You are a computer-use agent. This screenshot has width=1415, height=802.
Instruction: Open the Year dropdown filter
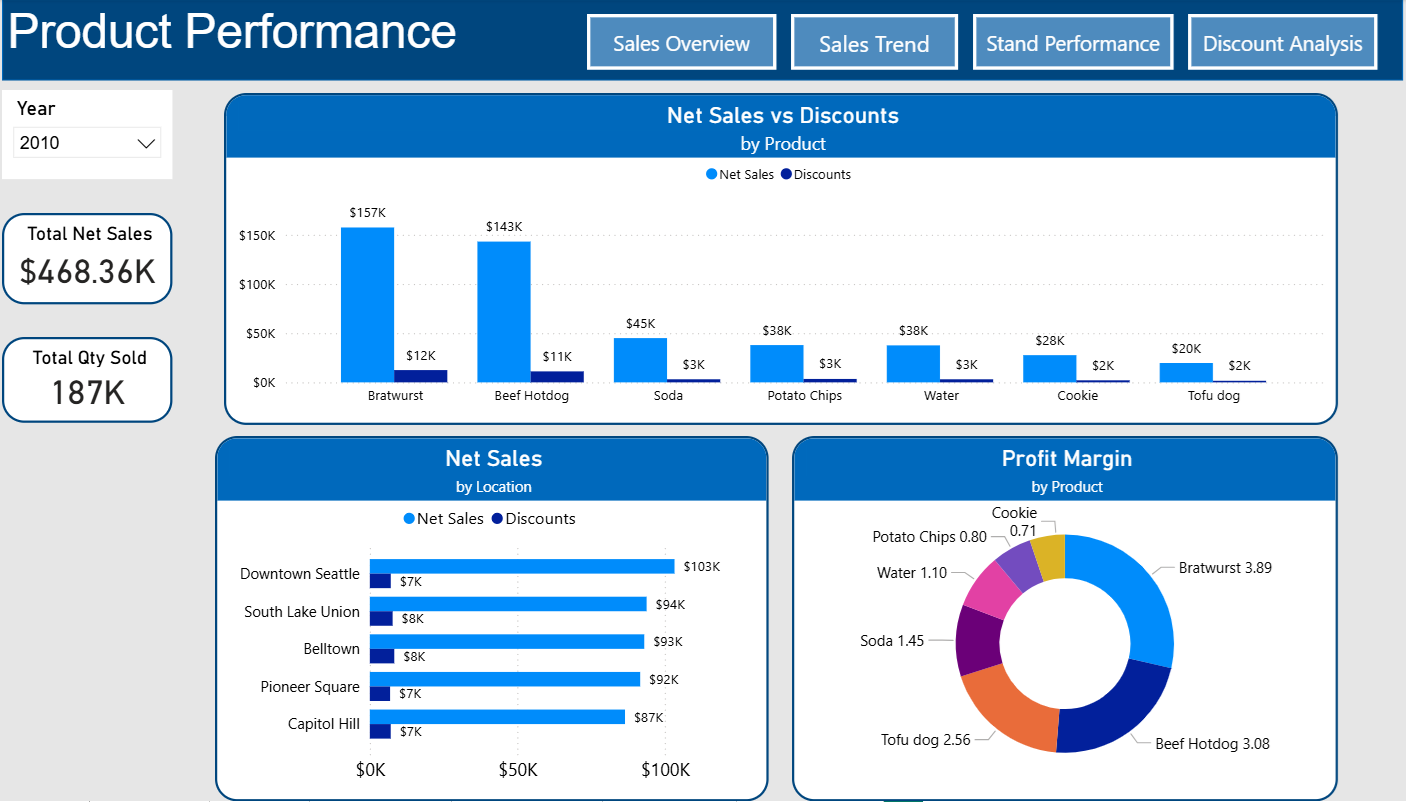click(x=145, y=142)
